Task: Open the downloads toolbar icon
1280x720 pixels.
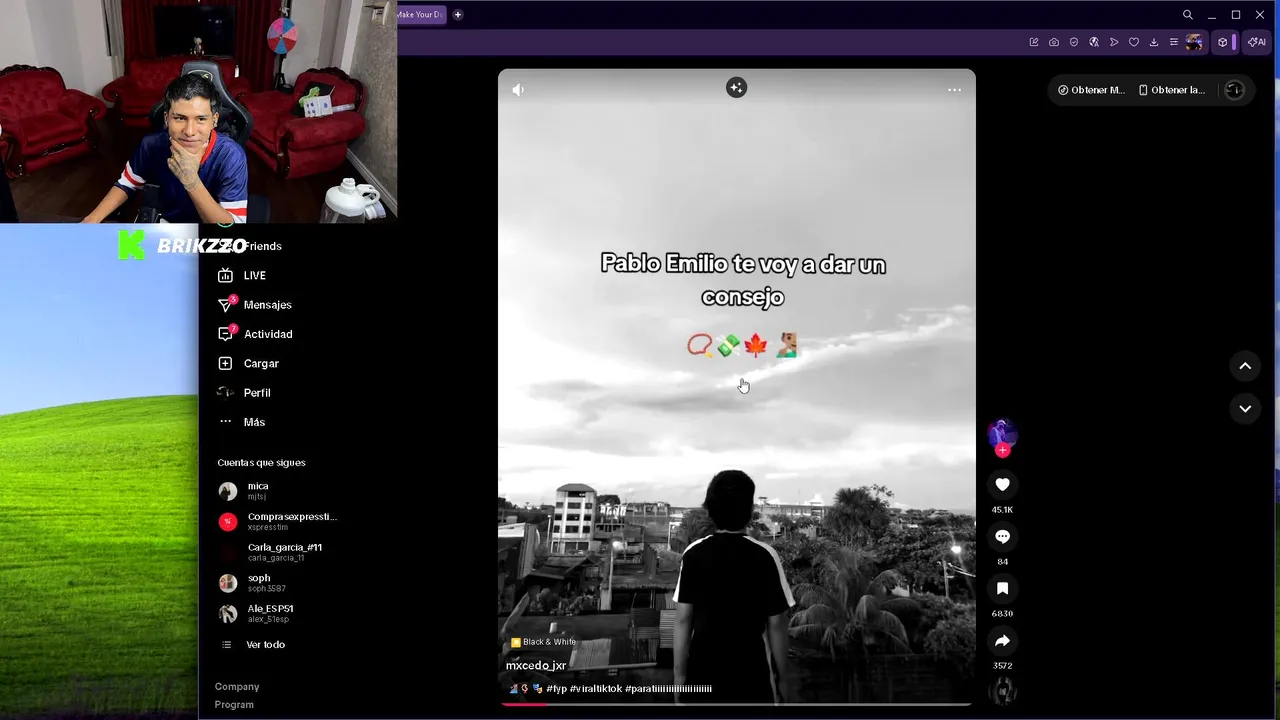Action: [1154, 42]
